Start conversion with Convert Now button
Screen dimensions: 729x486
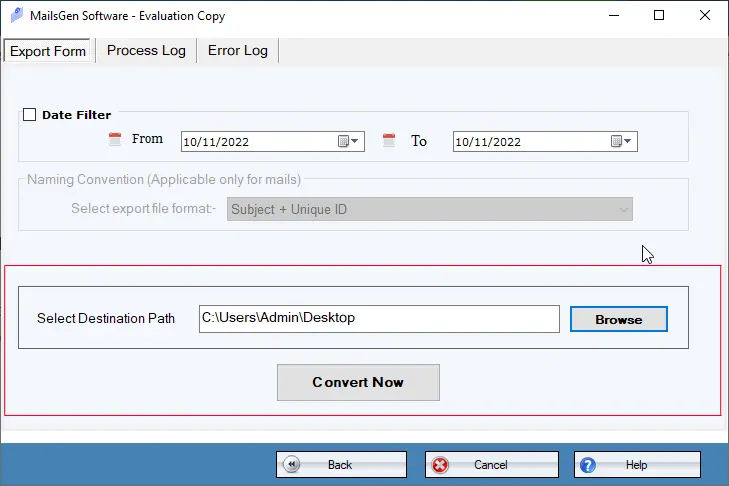tap(358, 382)
